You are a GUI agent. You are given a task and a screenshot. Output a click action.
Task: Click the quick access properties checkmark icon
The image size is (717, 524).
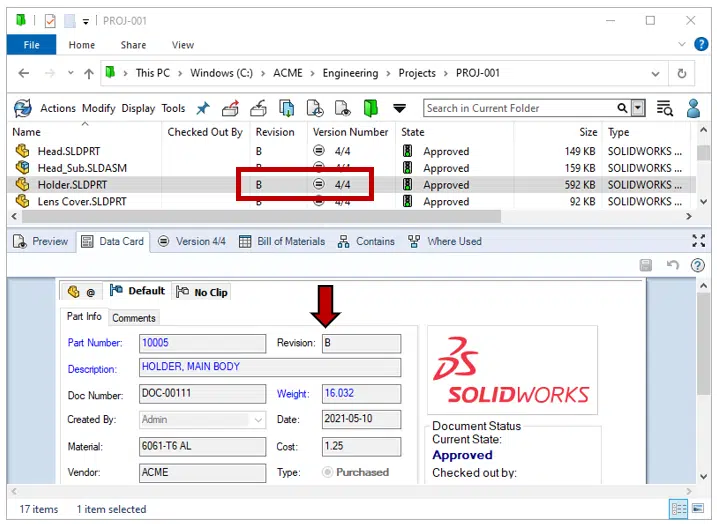50,21
